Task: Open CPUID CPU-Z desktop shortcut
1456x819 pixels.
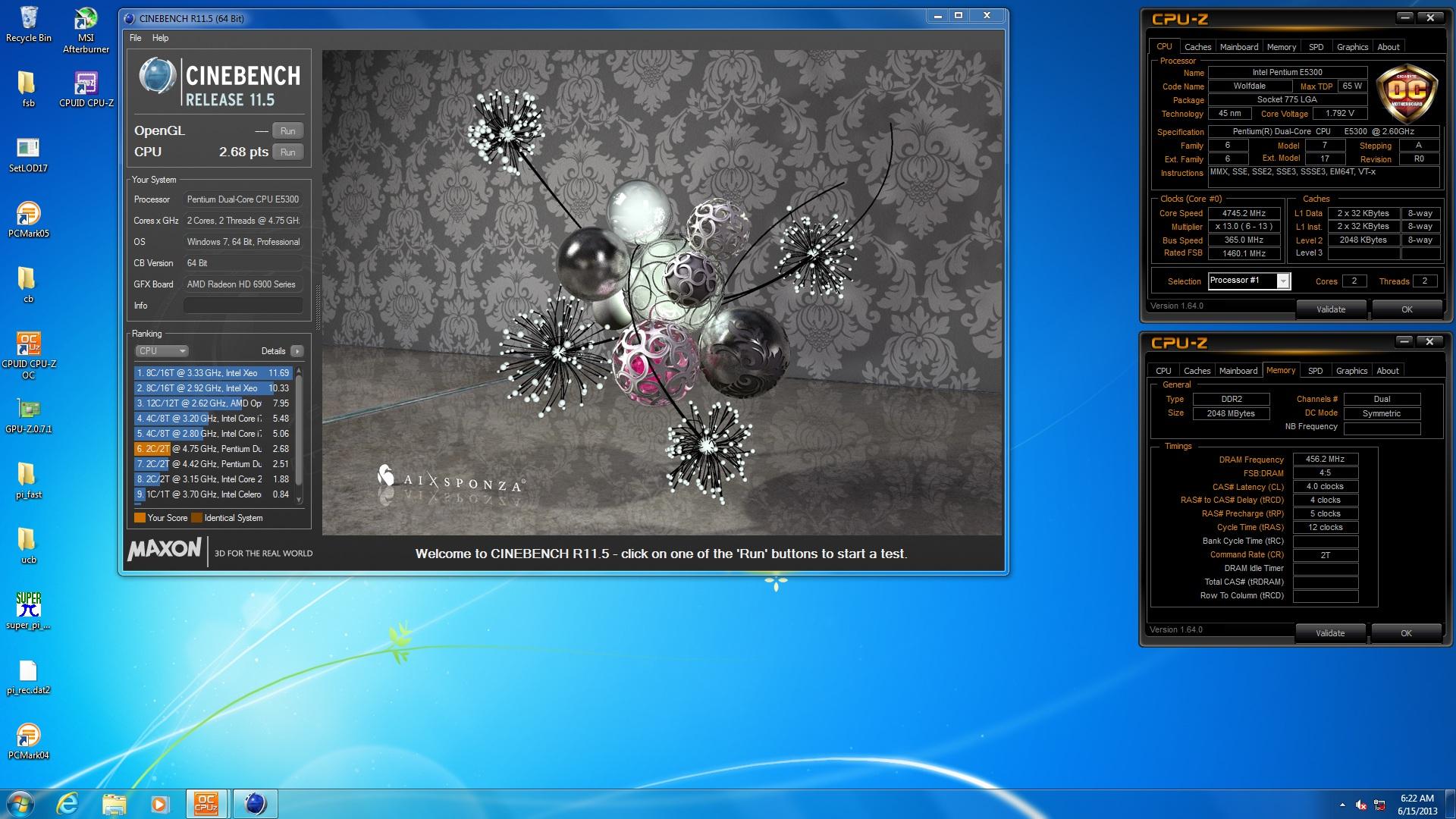Action: [x=86, y=89]
